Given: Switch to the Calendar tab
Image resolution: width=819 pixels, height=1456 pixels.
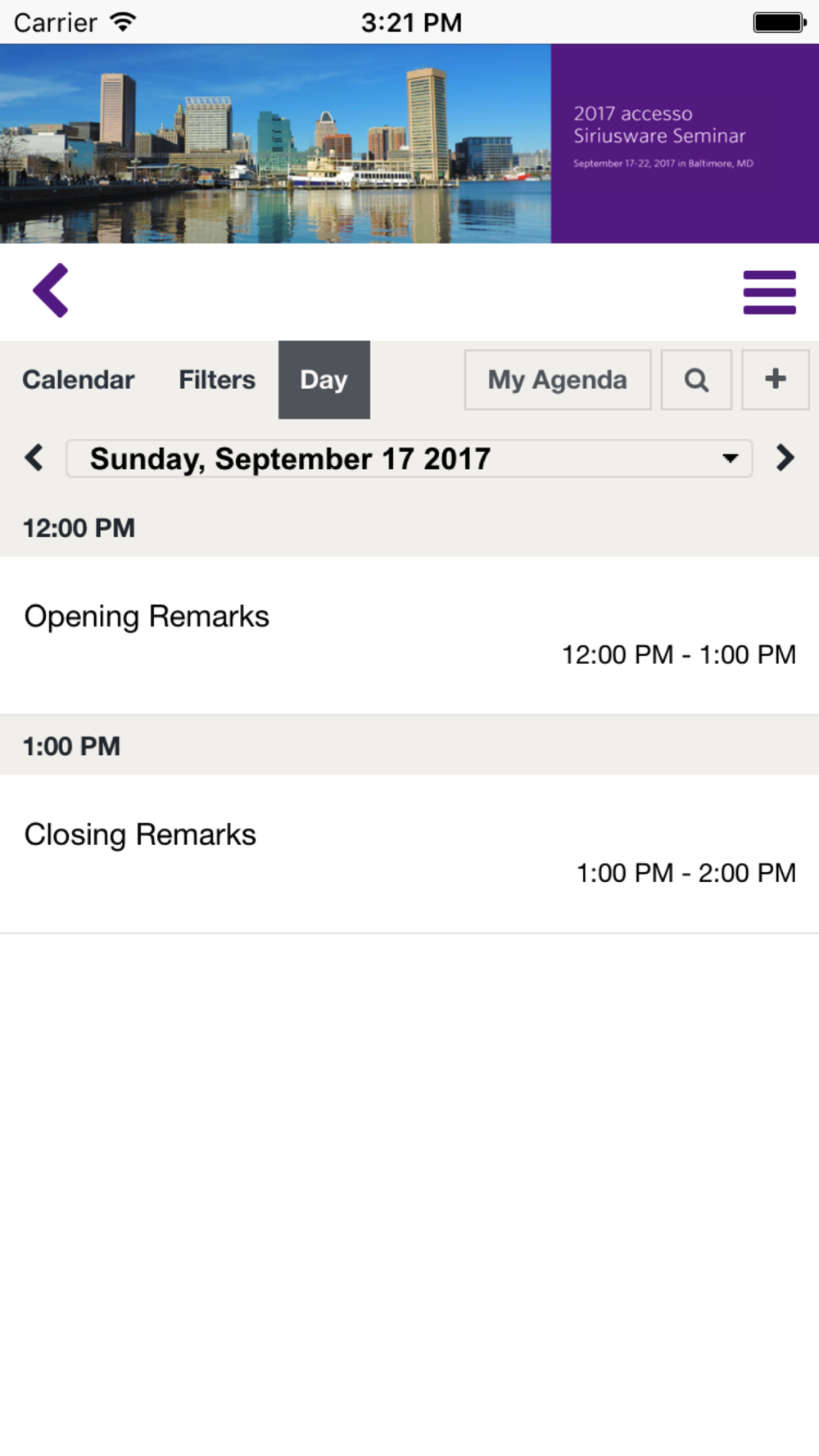Looking at the screenshot, I should pyautogui.click(x=79, y=380).
